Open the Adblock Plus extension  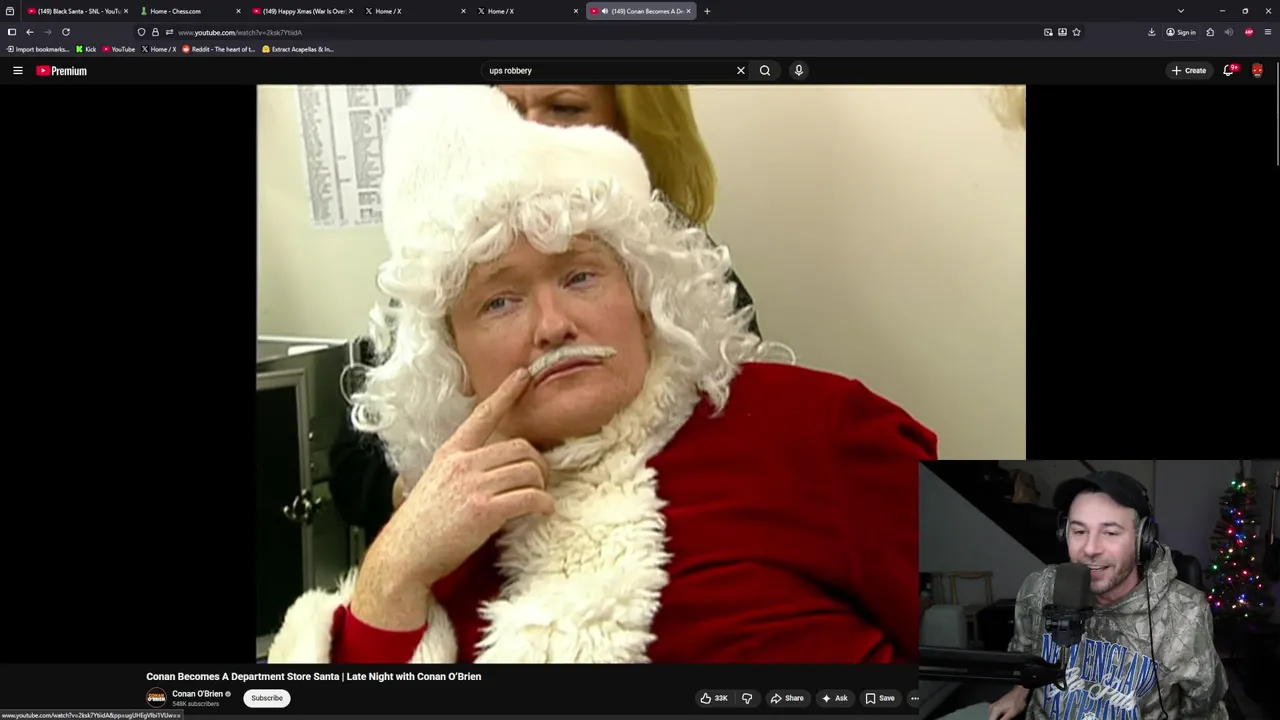[x=1249, y=32]
